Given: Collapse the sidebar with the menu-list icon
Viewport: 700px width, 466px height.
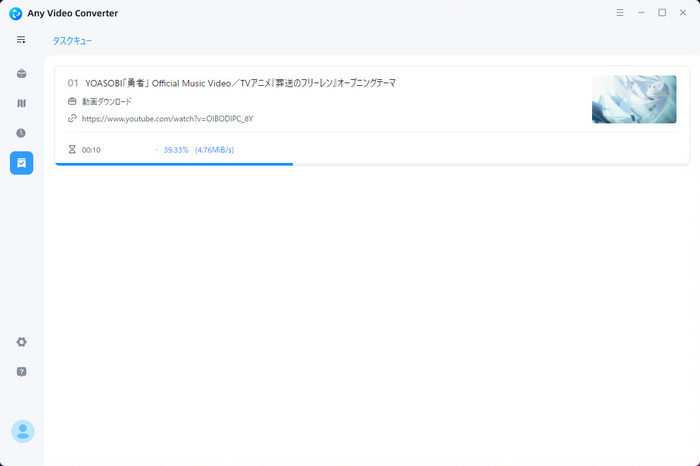Looking at the screenshot, I should tap(21, 40).
